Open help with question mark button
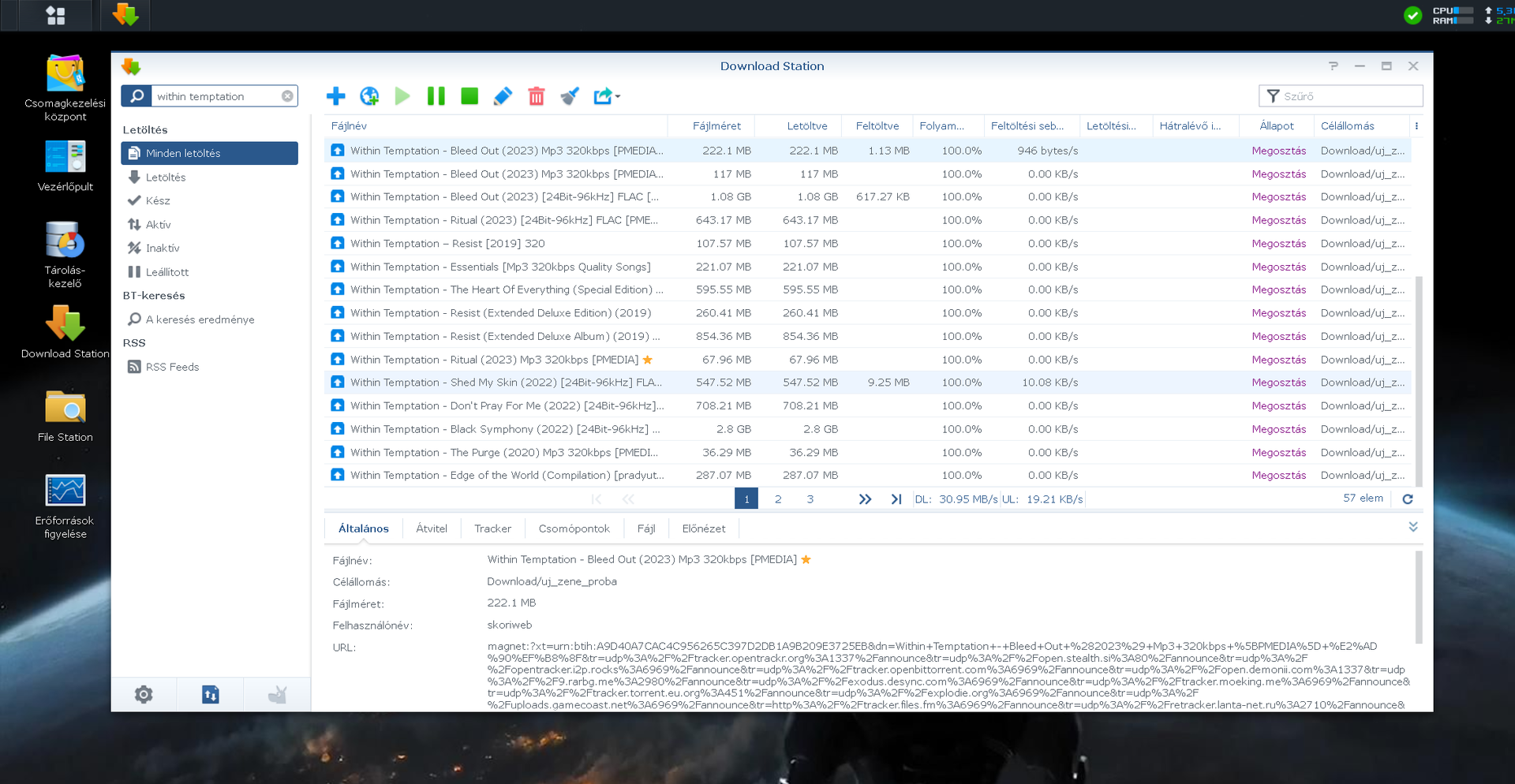This screenshot has width=1515, height=784. click(1334, 66)
